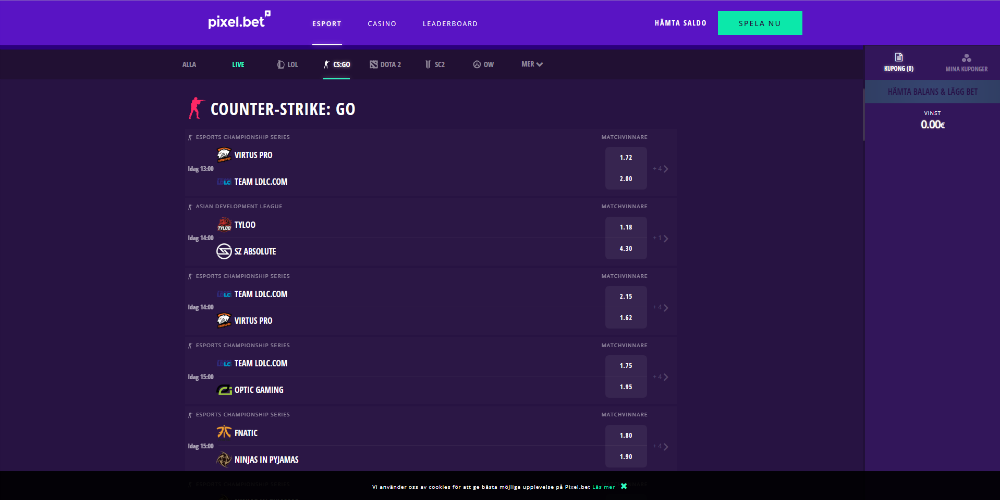Click the coupon panel scrollbar
Viewport: 1000px width, 500px height.
pyautogui.click(x=864, y=115)
